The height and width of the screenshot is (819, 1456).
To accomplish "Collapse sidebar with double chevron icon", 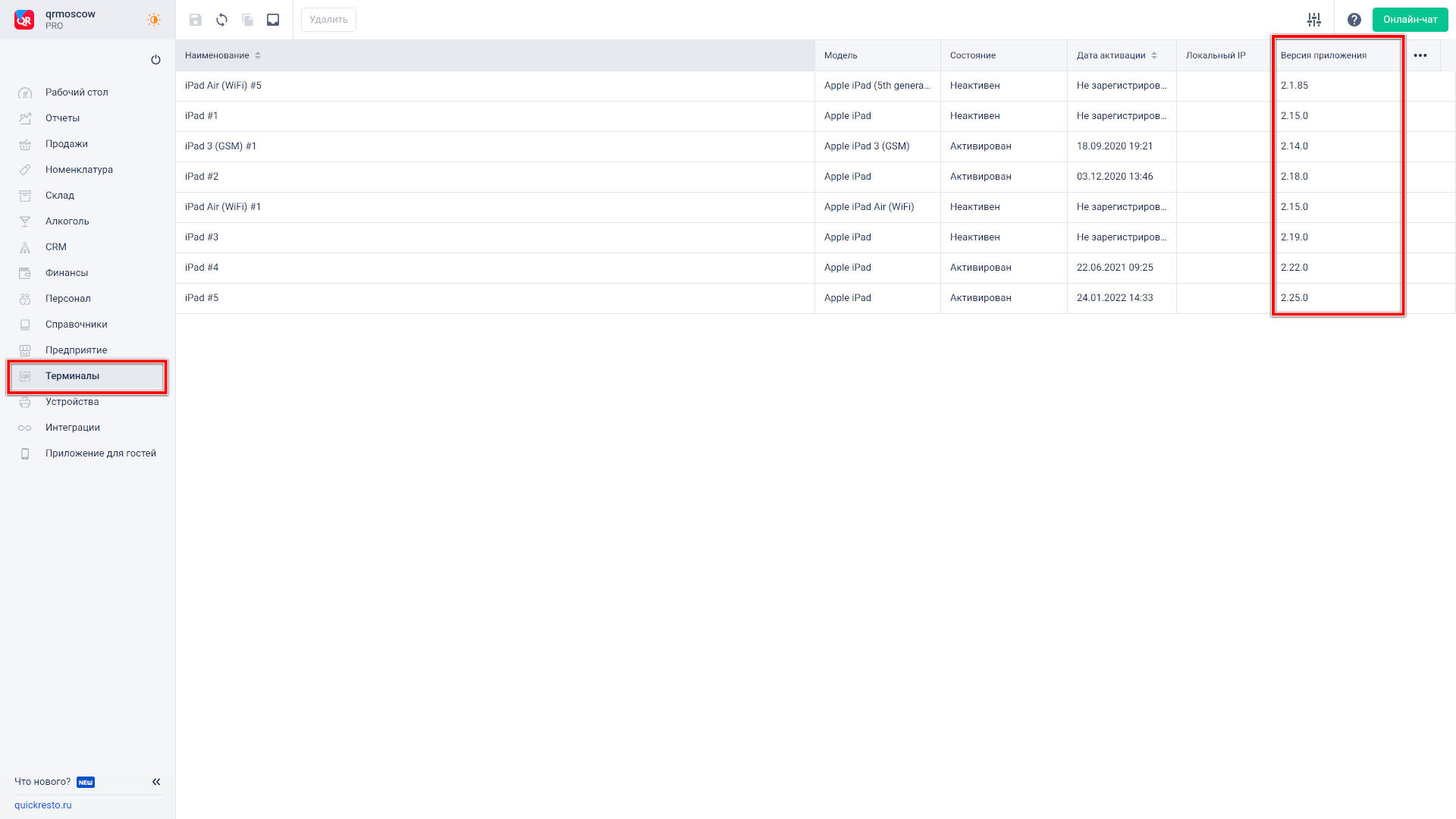I will coord(156,782).
